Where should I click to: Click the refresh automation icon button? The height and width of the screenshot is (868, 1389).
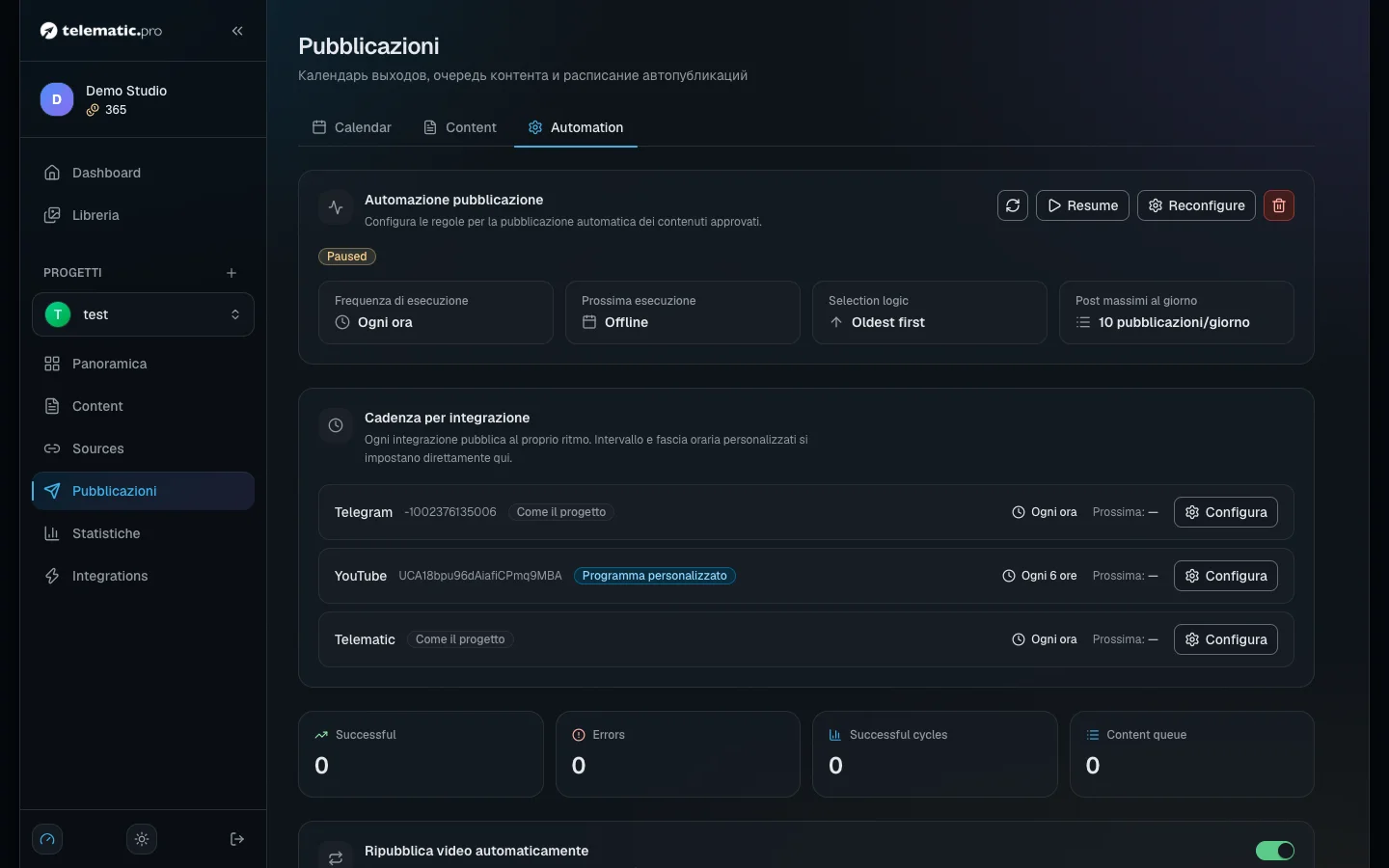1013,205
